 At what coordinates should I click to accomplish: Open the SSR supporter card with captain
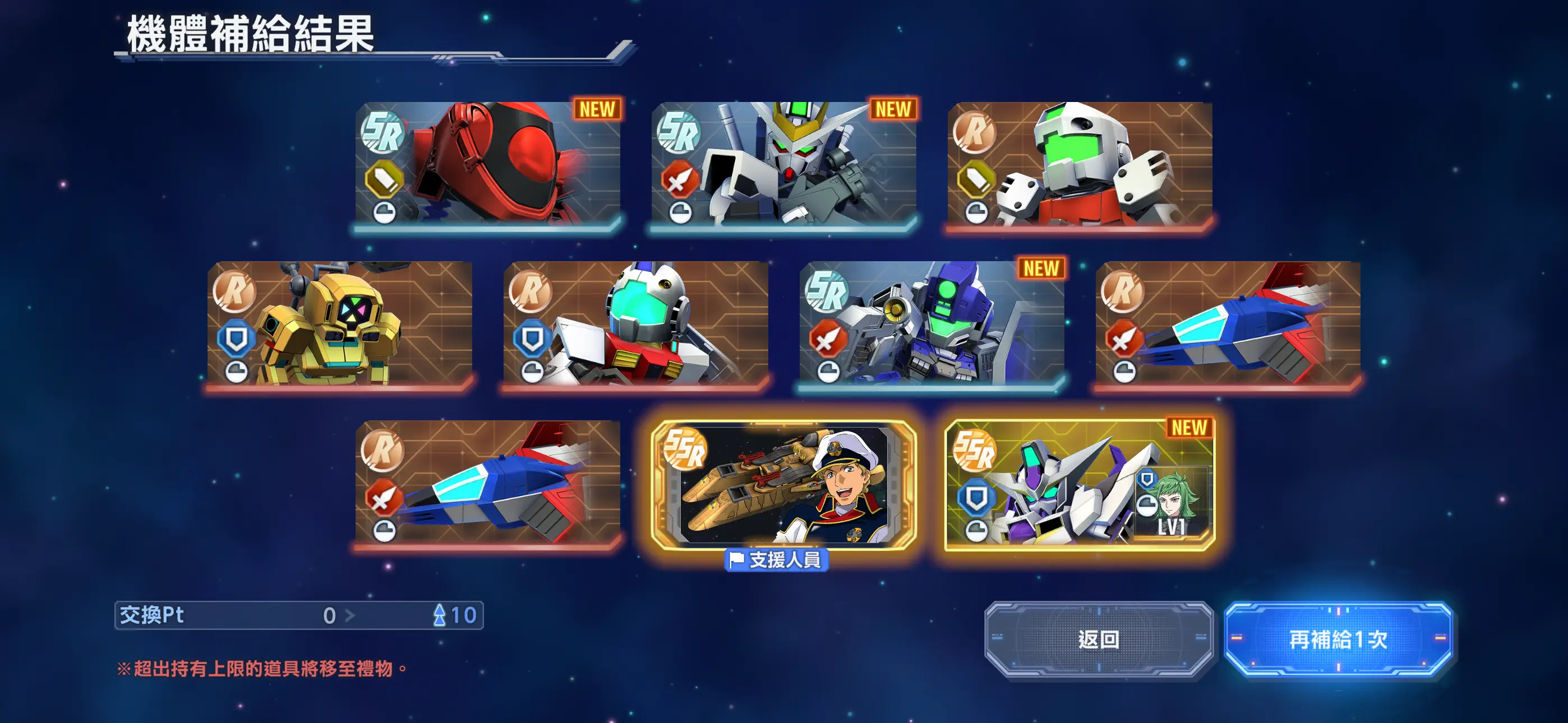coord(784,485)
